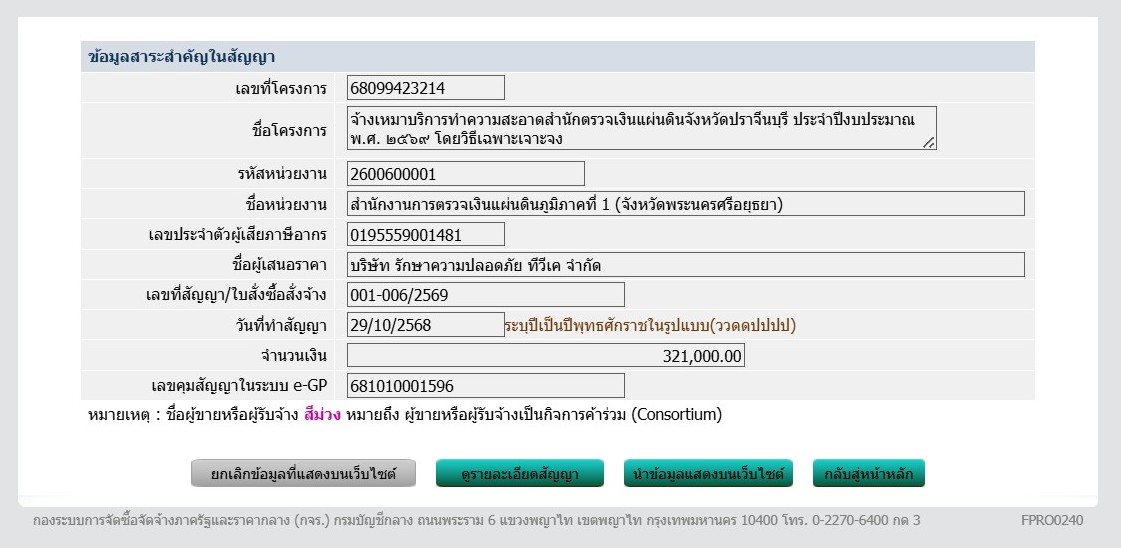Click the รหัสหน่วยงาน label
The width and height of the screenshot is (1121, 548).
282,174
